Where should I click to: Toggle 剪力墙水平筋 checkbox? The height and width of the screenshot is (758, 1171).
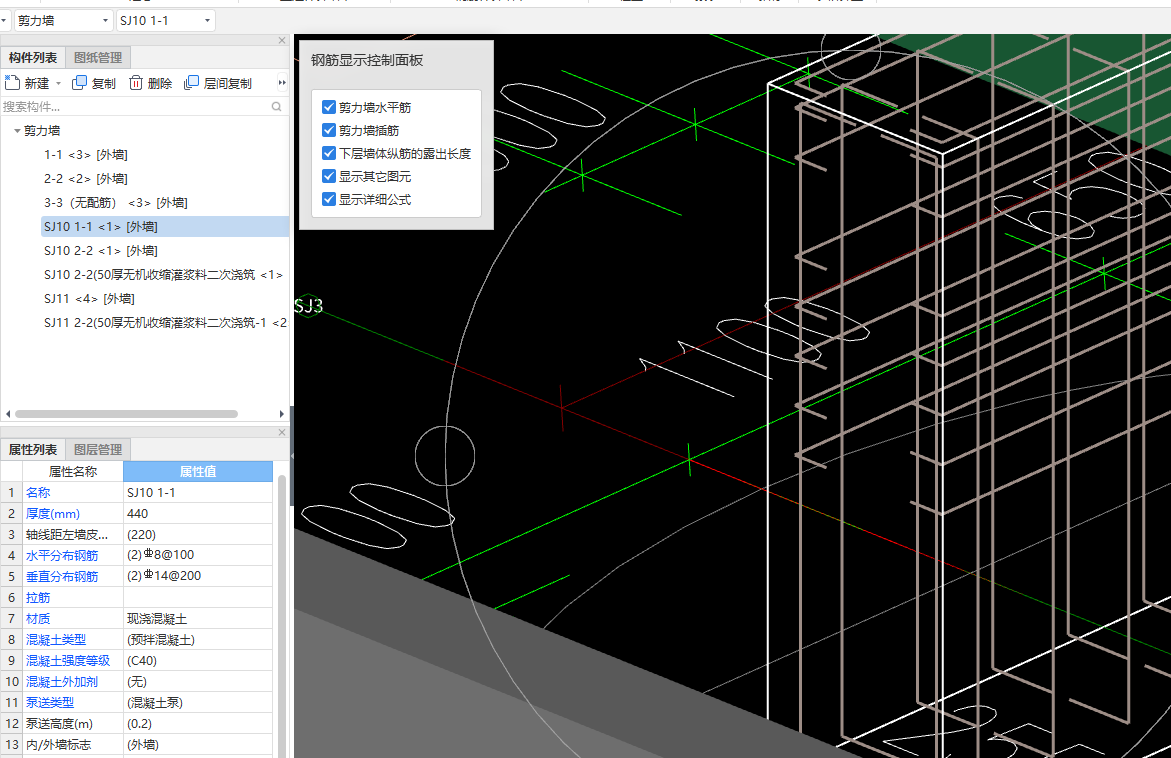329,107
